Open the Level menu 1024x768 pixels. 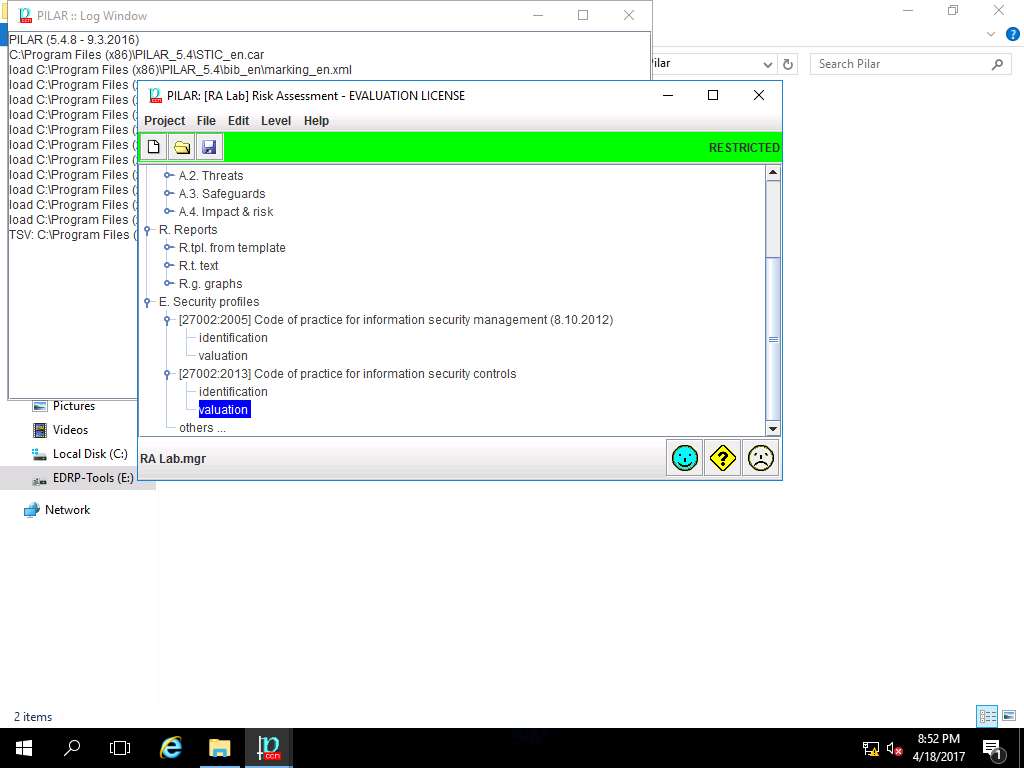pyautogui.click(x=276, y=121)
